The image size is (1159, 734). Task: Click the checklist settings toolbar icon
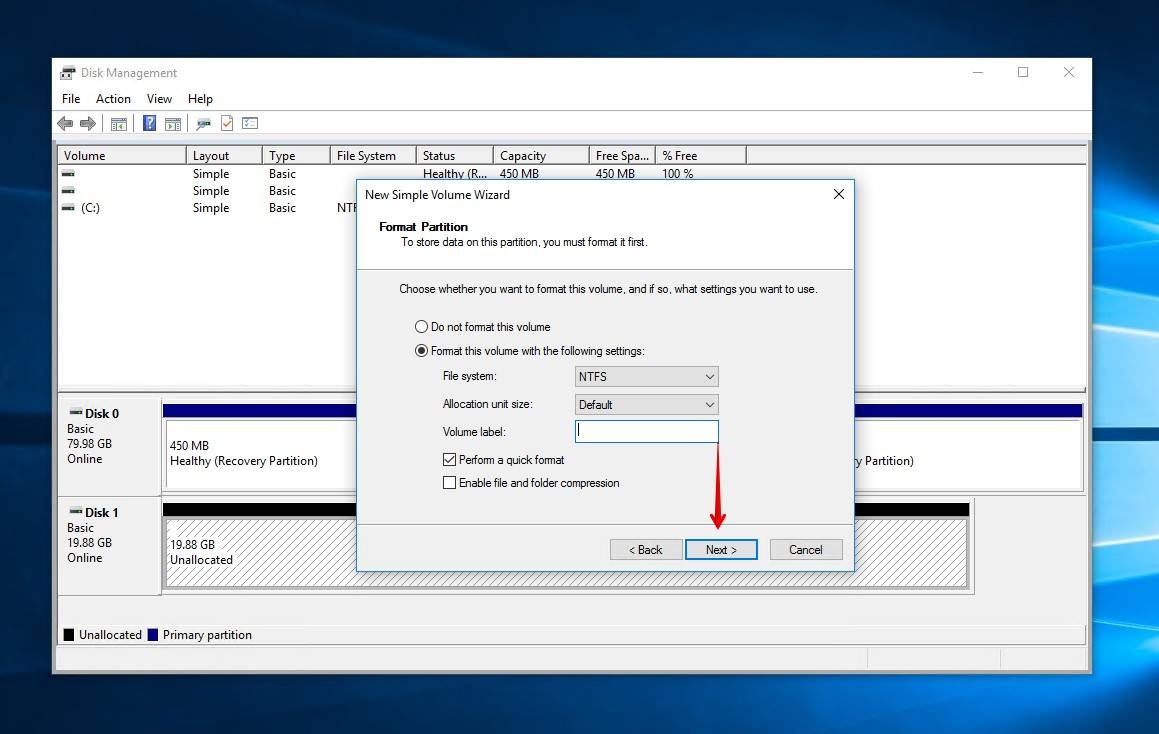point(250,123)
